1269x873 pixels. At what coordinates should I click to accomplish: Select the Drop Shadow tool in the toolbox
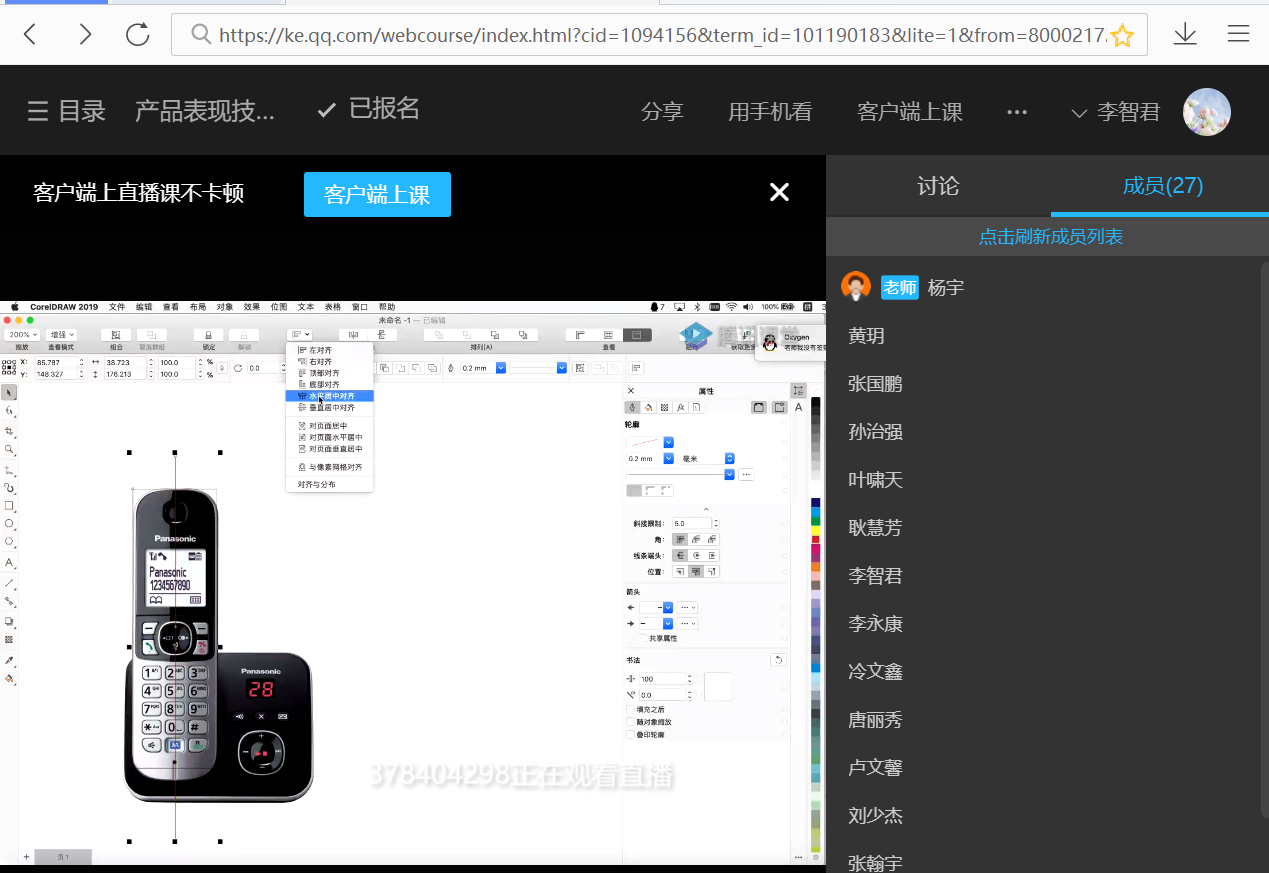click(9, 621)
